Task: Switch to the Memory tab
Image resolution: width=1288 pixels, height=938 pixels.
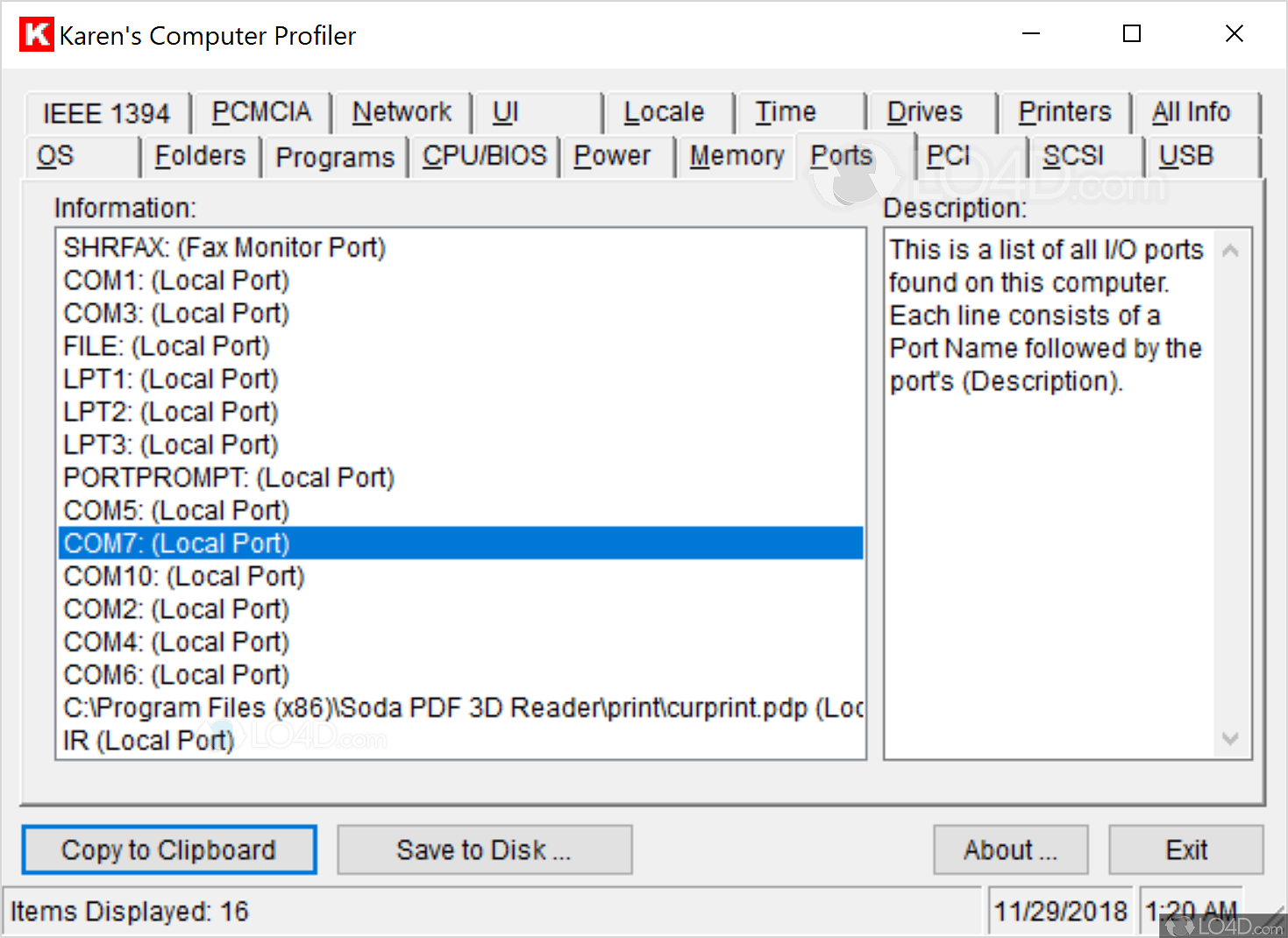Action: click(737, 156)
